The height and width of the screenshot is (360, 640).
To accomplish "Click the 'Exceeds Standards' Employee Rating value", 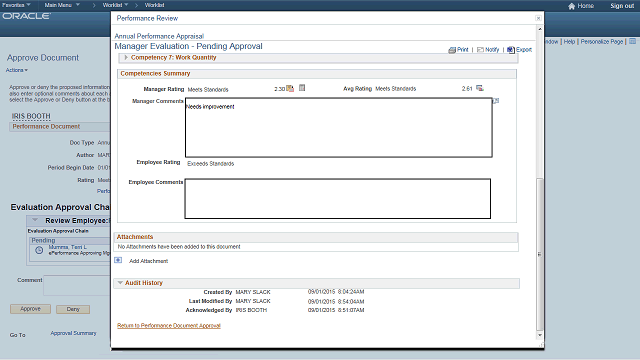I will pos(211,163).
